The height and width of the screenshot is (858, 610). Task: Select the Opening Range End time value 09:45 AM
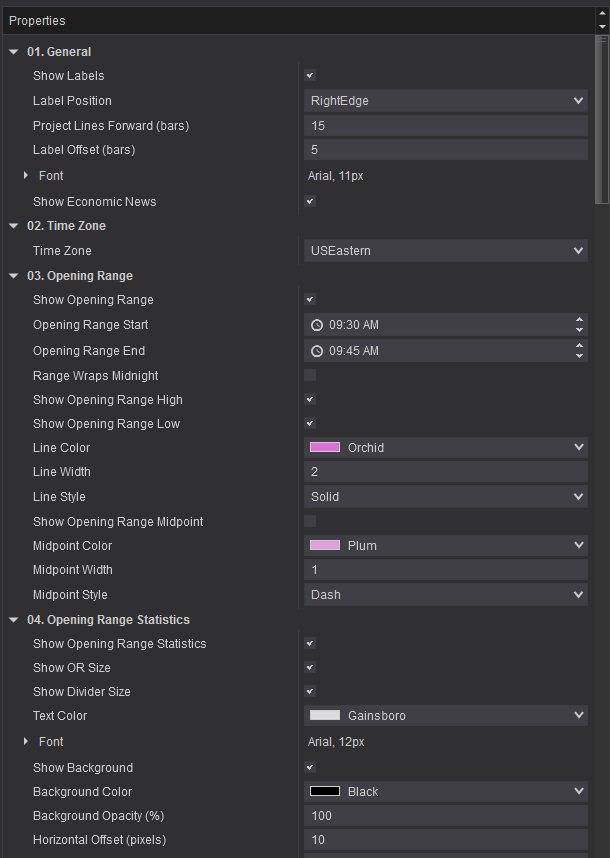point(354,351)
